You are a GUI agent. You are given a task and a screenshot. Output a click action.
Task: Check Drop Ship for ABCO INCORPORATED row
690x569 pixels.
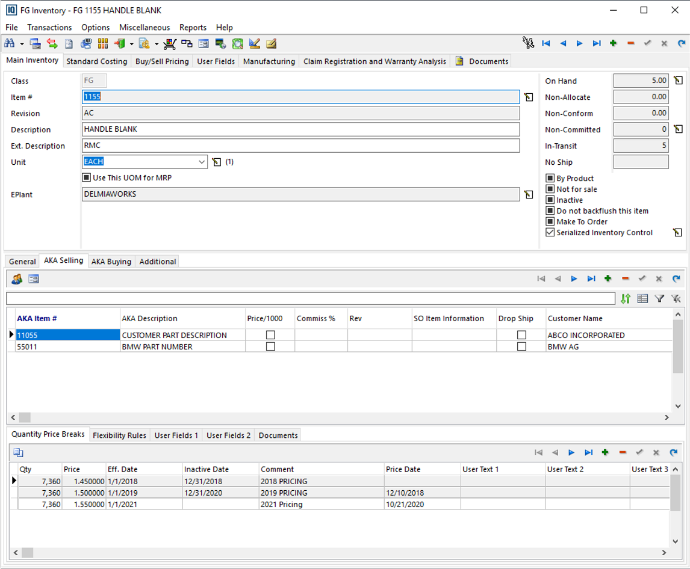coord(521,335)
